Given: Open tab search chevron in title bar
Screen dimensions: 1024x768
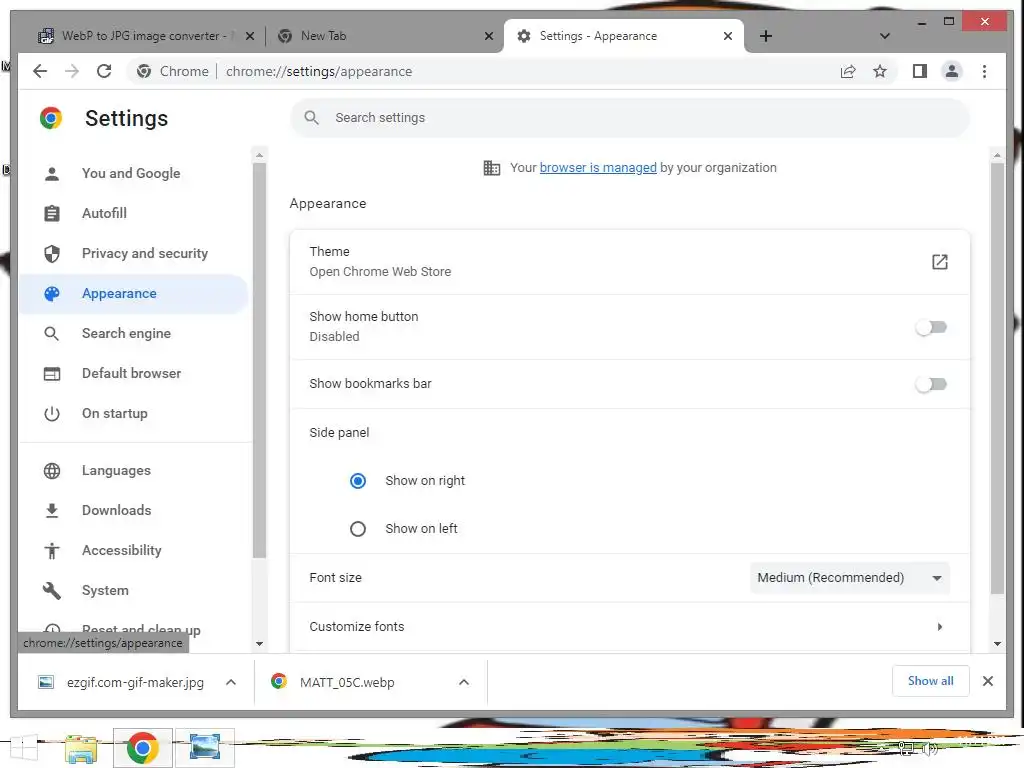Looking at the screenshot, I should tap(885, 36).
